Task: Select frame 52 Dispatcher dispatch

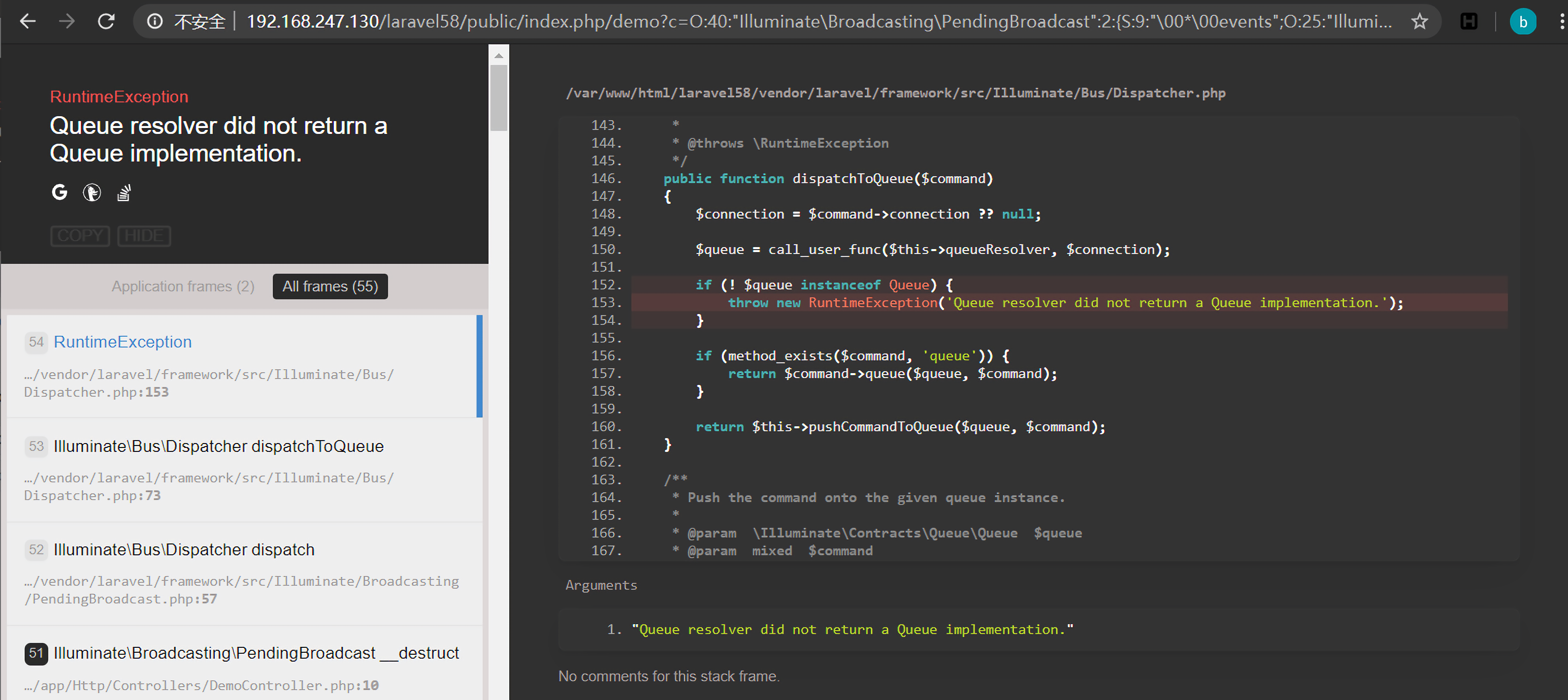Action: click(x=245, y=573)
